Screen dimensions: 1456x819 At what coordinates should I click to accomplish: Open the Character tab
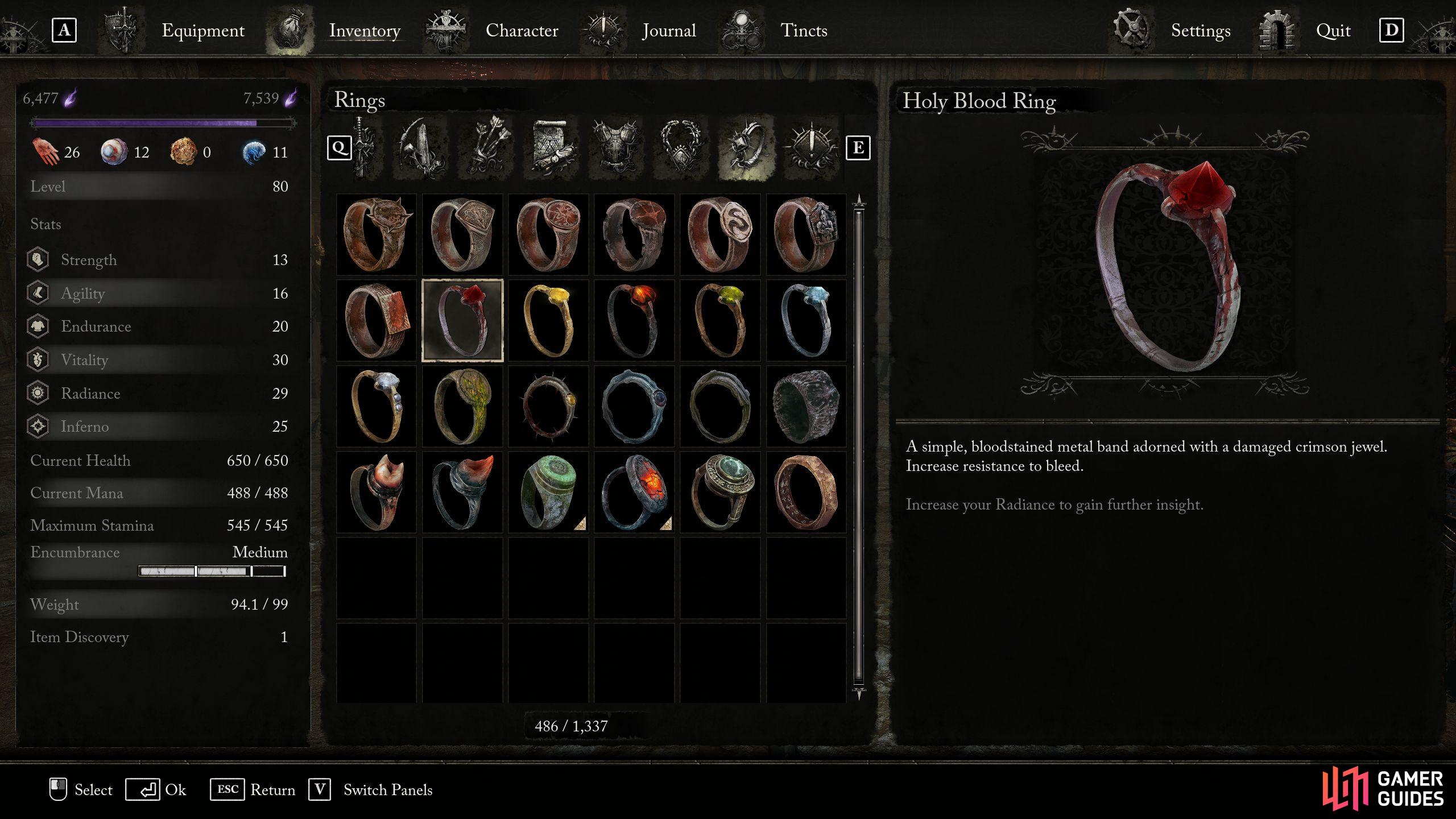tap(522, 31)
